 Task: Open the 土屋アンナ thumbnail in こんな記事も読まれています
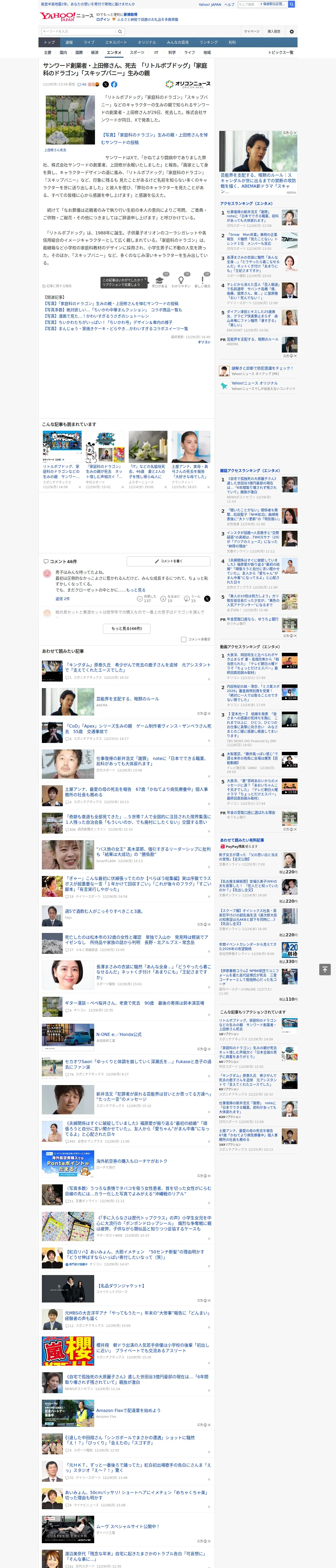191,447
